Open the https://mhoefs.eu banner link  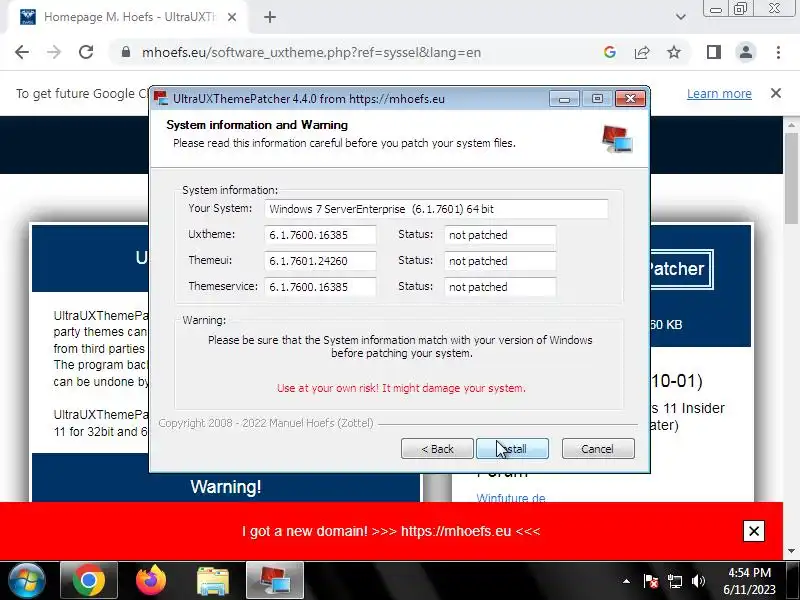456,531
